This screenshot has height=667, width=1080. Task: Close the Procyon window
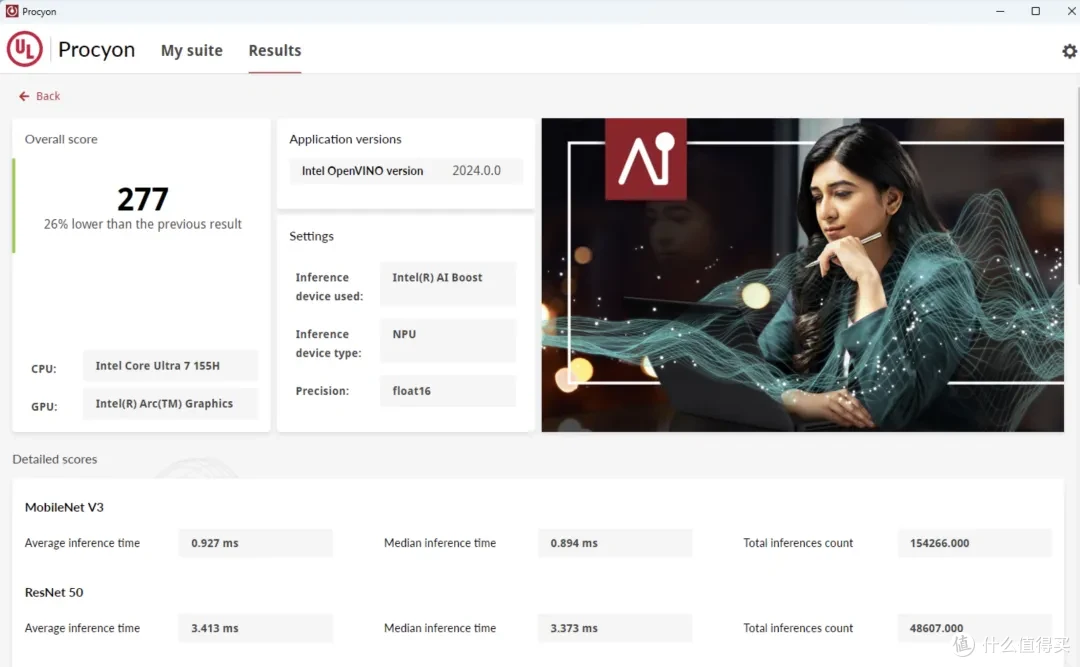click(1071, 11)
